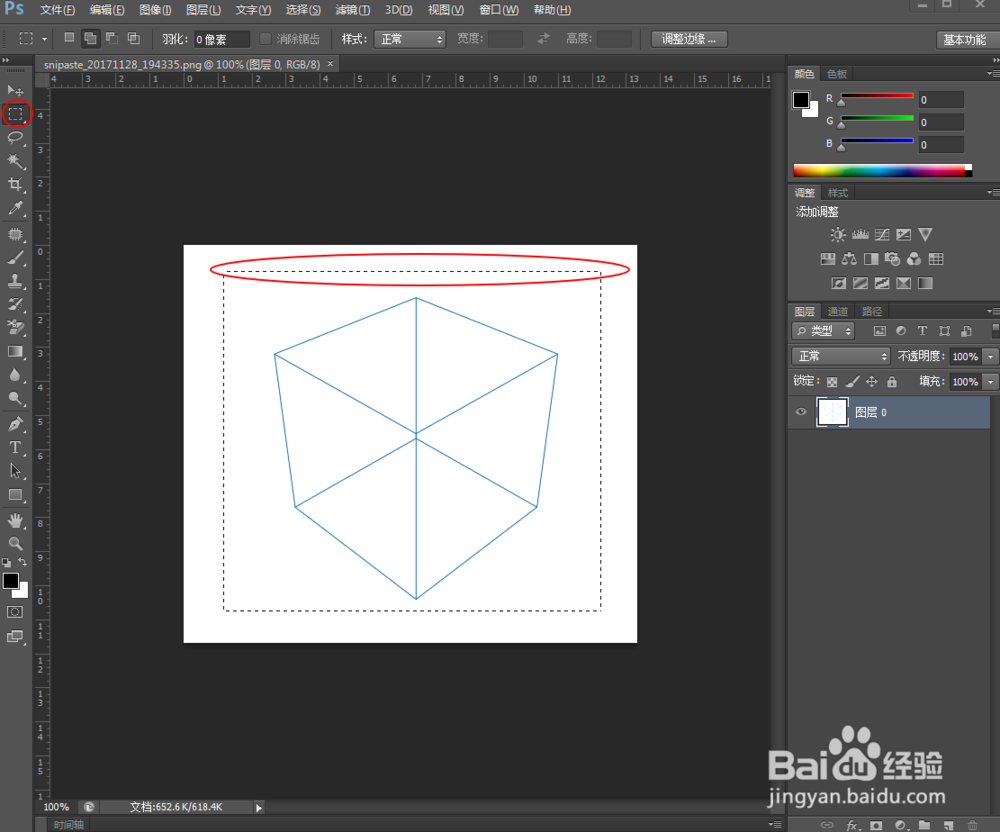Expand the 填充 fill slider arrow

click(x=990, y=382)
